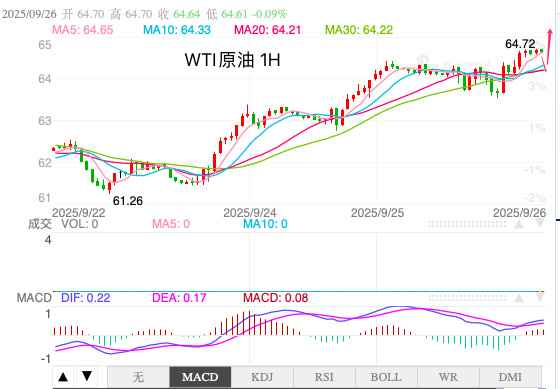Click the MACD: 0.08 value
The height and width of the screenshot is (389, 560).
(275, 298)
